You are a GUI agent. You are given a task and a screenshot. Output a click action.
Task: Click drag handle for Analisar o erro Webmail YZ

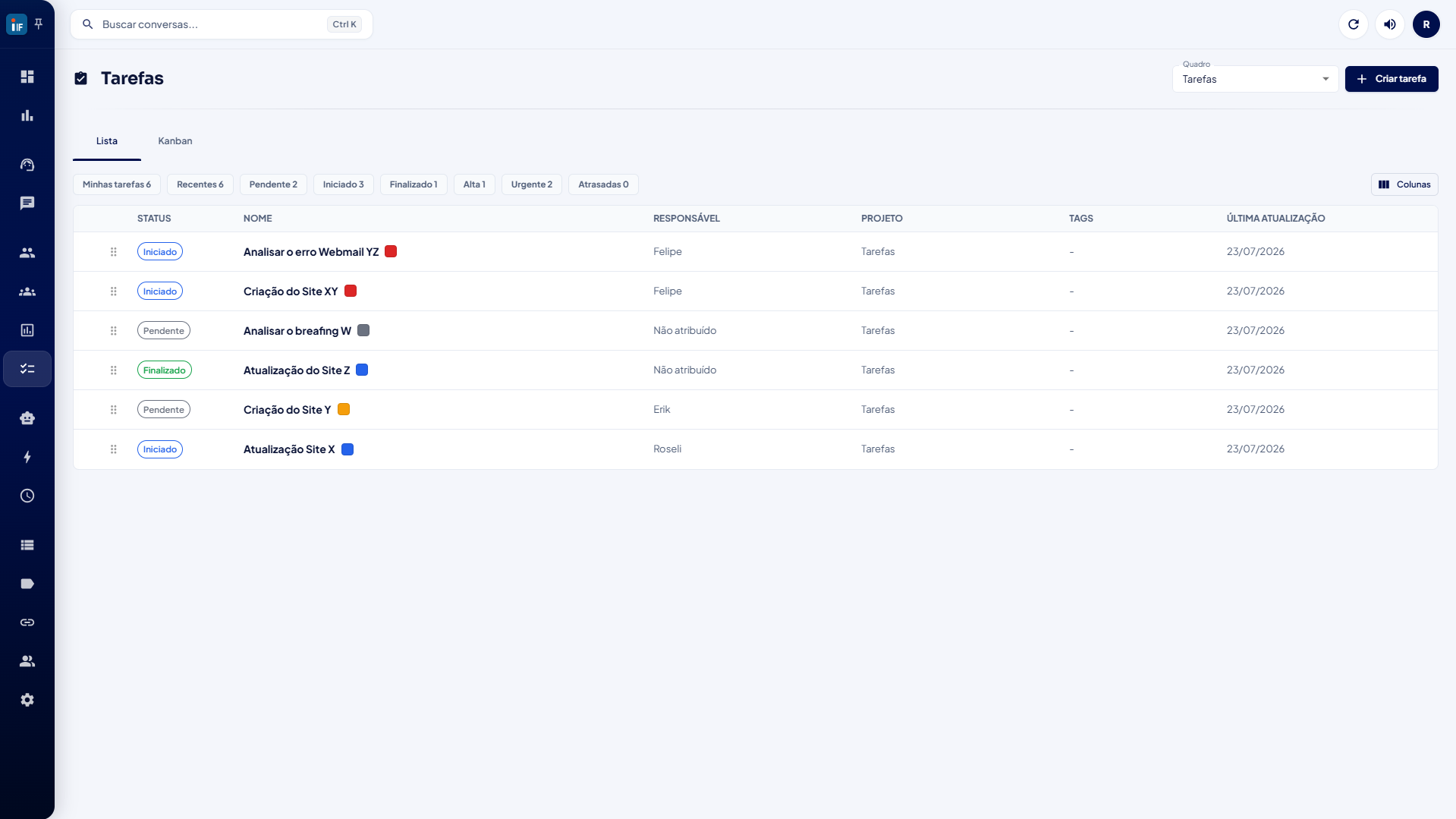coord(113,252)
